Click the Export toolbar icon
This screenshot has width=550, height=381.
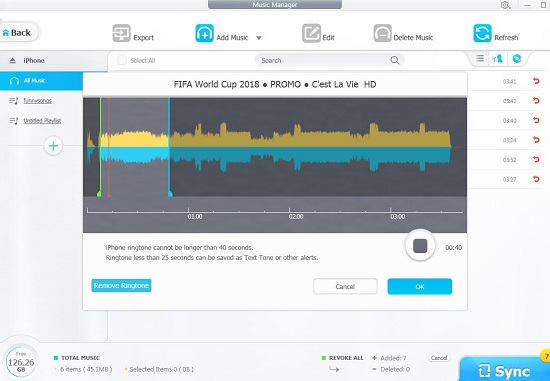(x=121, y=33)
